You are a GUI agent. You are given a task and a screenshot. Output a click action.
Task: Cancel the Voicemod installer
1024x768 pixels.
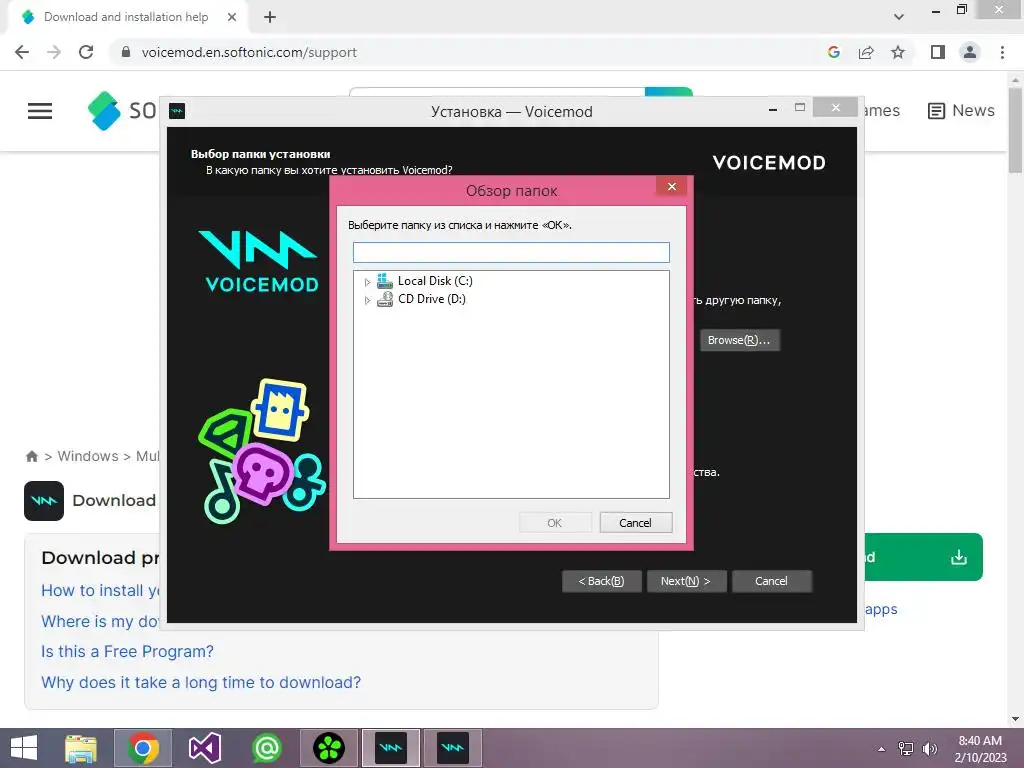(771, 581)
